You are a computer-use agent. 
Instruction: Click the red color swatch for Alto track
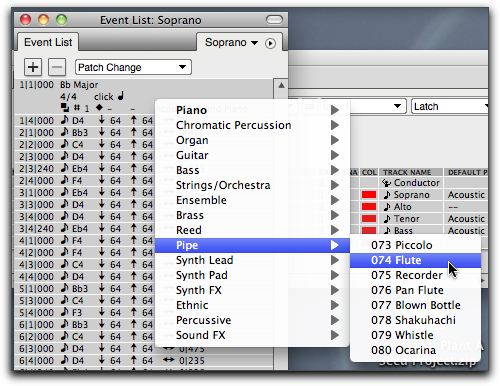369,207
